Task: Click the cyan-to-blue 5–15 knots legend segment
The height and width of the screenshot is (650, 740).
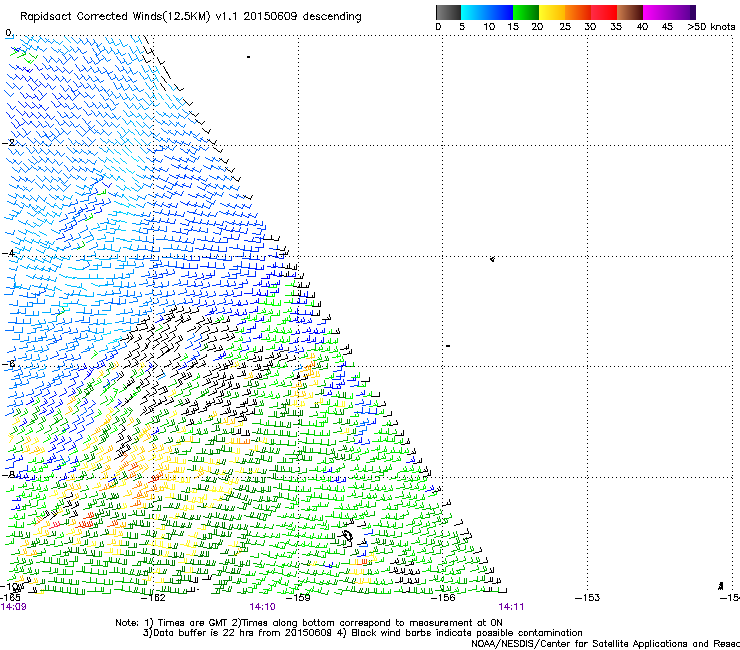Action: click(x=487, y=12)
